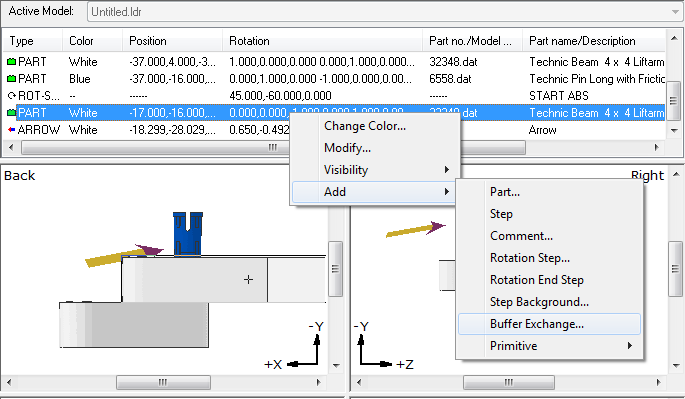685x399 pixels.
Task: Click the blue pin part in Back view
Action: (x=188, y=233)
